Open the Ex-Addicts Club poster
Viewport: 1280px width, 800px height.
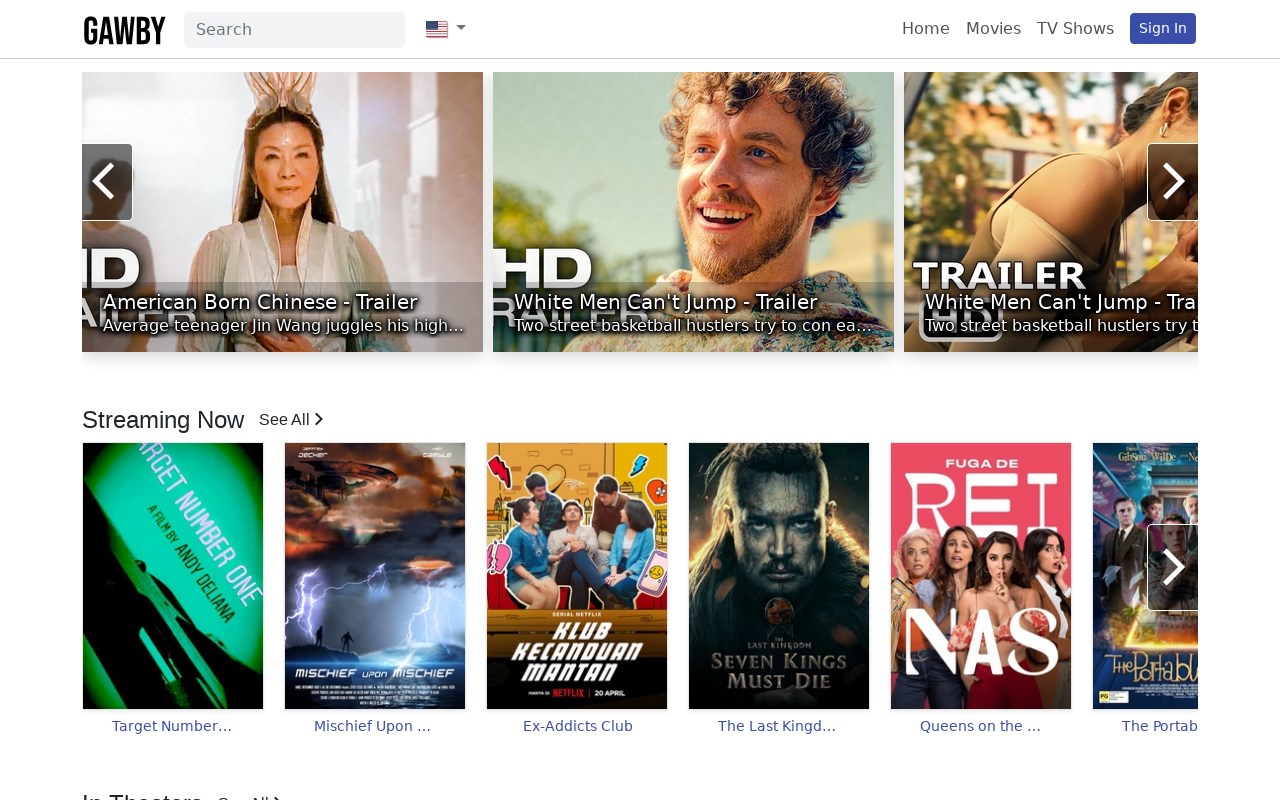click(x=577, y=576)
